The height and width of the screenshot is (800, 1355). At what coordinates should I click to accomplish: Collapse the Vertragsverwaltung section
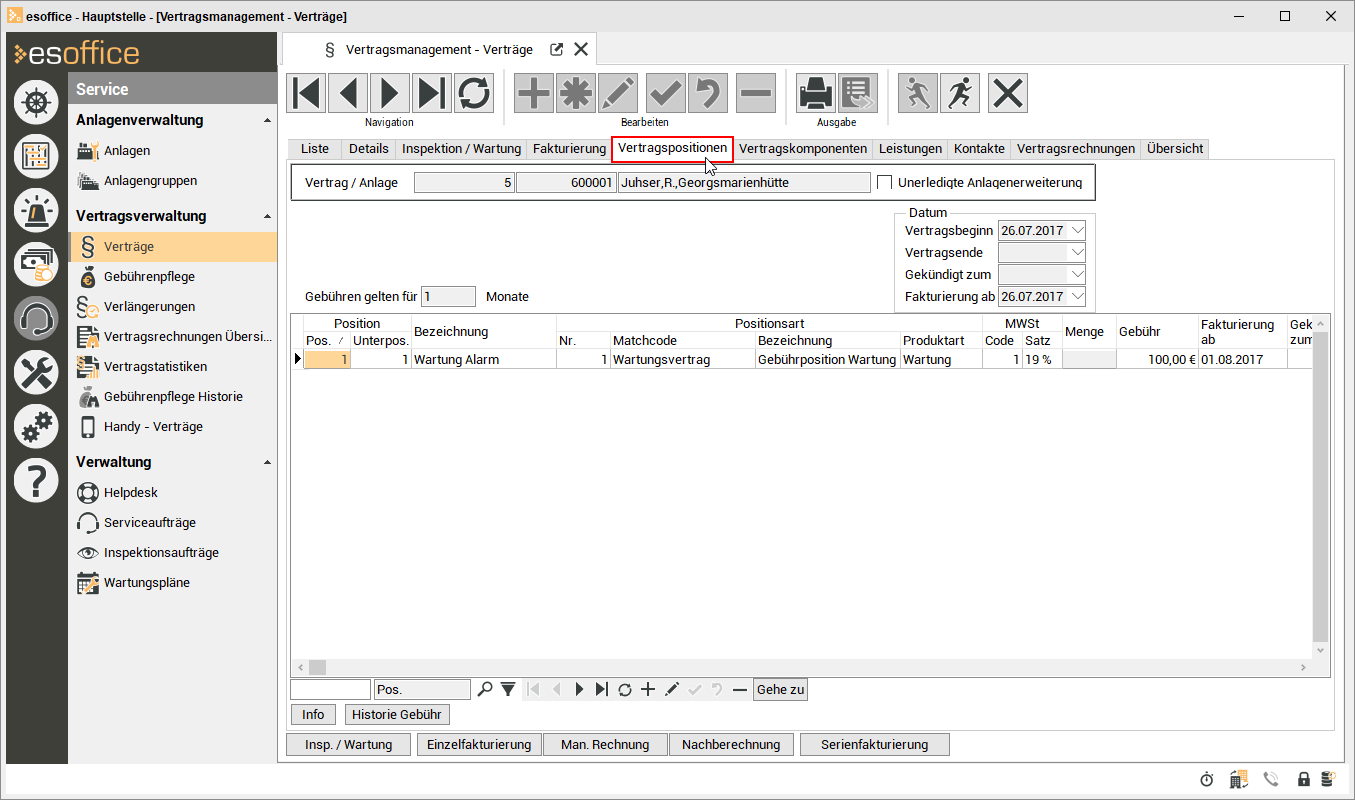tap(267, 217)
